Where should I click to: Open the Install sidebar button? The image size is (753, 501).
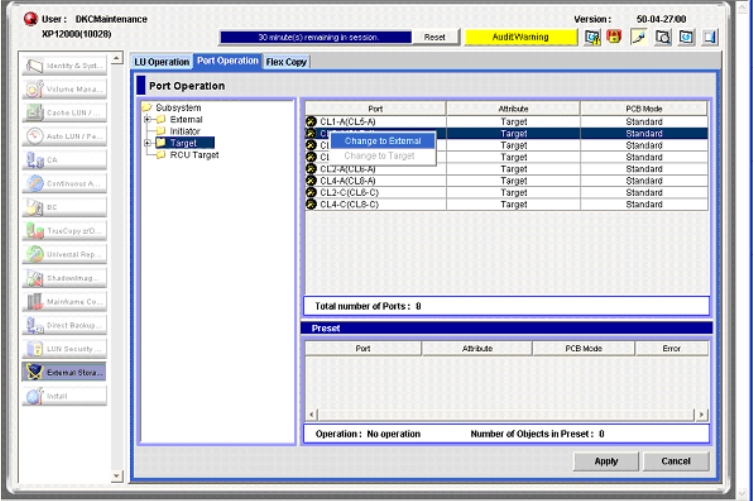(x=64, y=396)
